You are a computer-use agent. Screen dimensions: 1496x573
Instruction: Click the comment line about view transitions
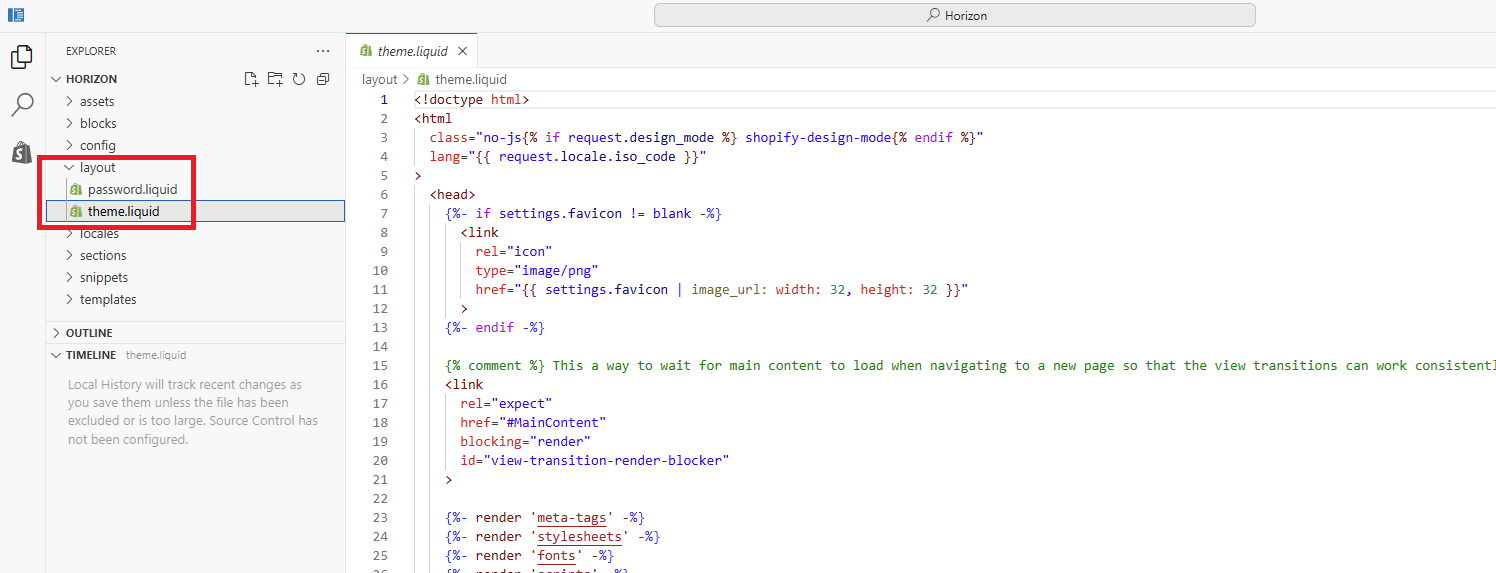tap(970, 366)
